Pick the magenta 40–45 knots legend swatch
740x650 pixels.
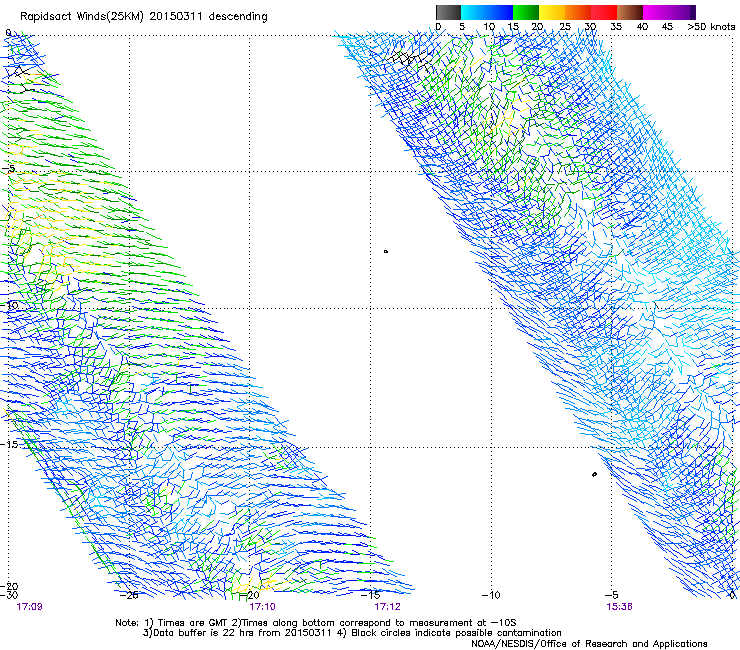point(656,12)
